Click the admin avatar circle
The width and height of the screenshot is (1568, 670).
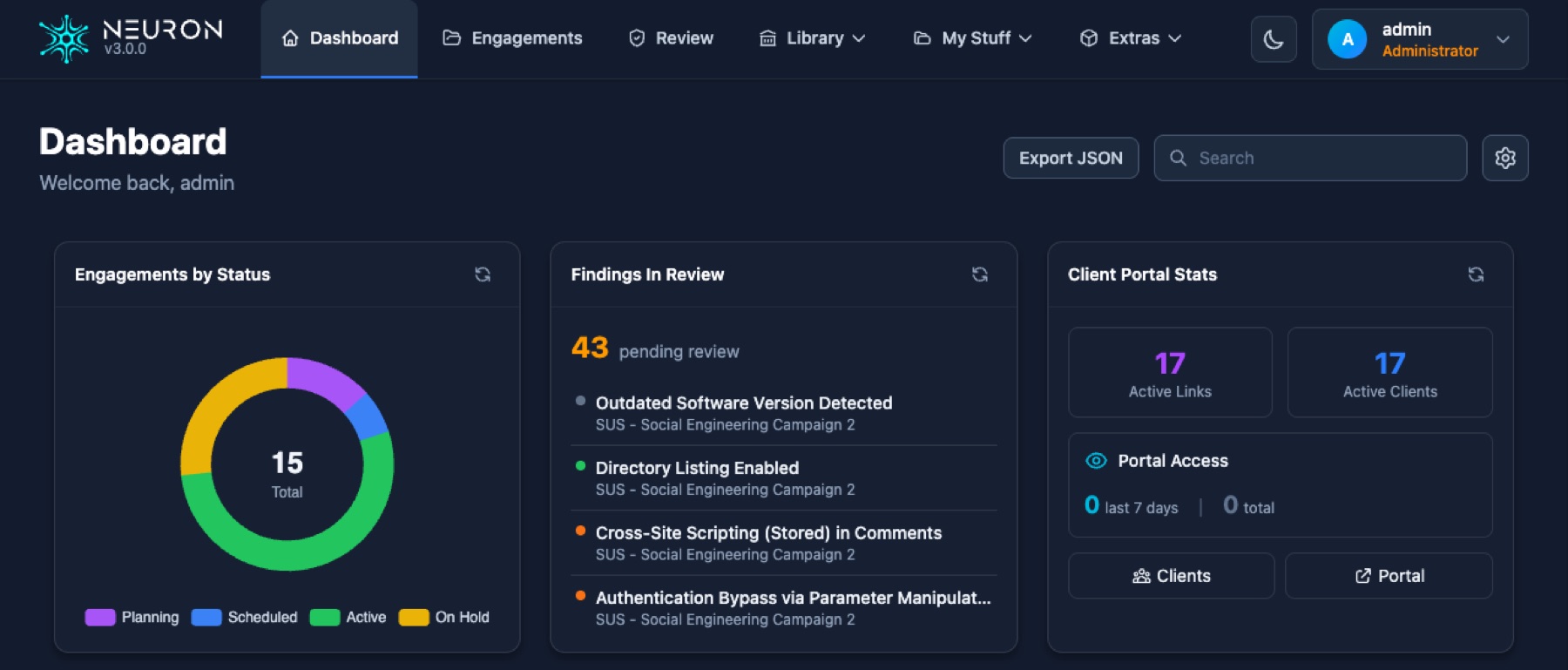pyautogui.click(x=1348, y=39)
